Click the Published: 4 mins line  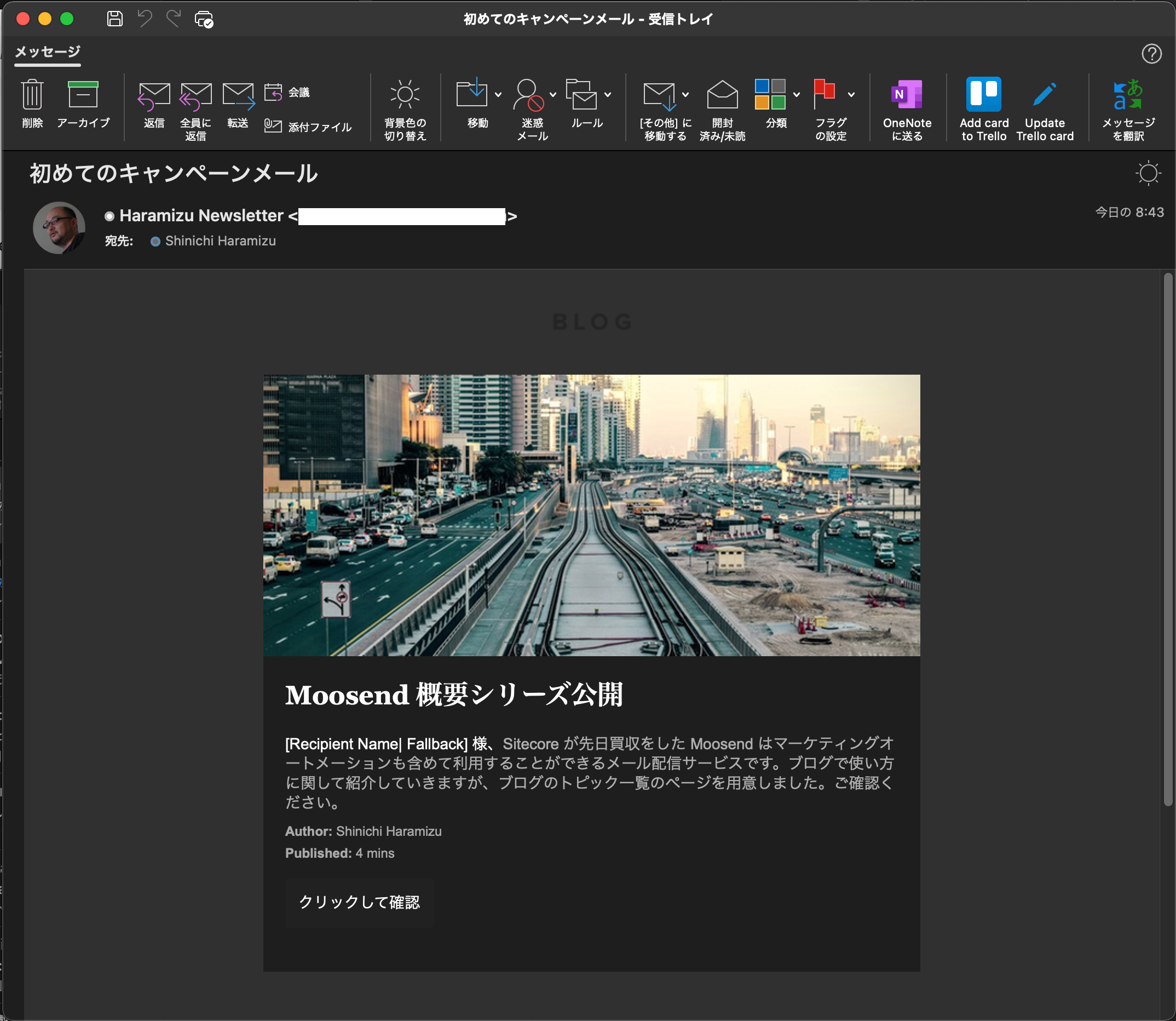pos(340,853)
